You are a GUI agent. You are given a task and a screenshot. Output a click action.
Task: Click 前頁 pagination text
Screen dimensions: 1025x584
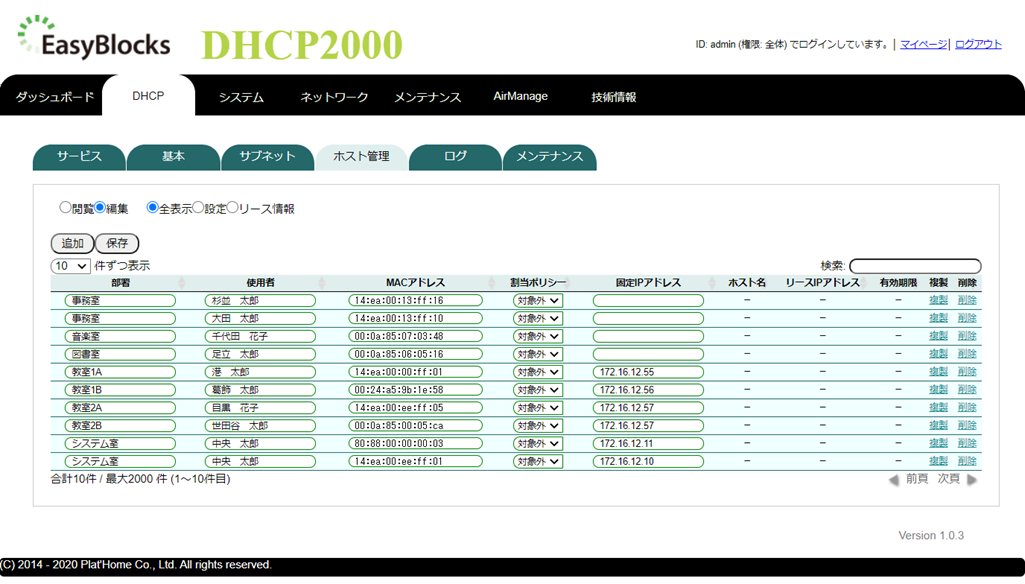click(916, 479)
